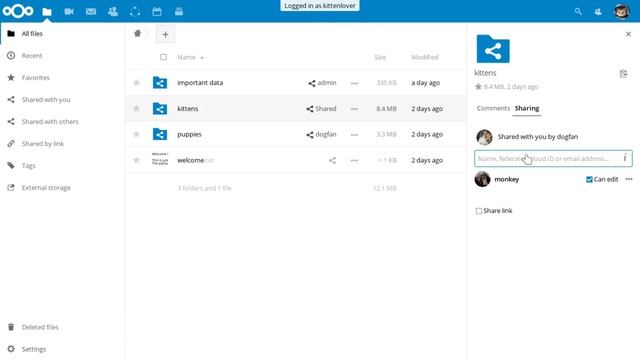Image resolution: width=640 pixels, height=360 pixels.
Task: Click the info icon in share field
Action: pyautogui.click(x=625, y=158)
